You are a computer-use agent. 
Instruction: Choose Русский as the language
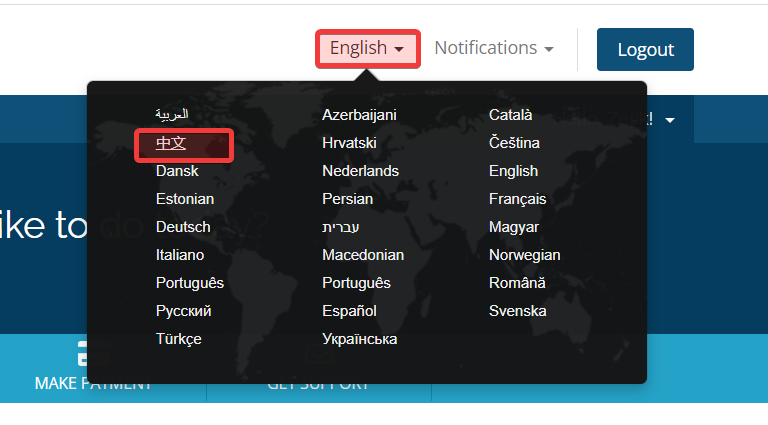183,311
